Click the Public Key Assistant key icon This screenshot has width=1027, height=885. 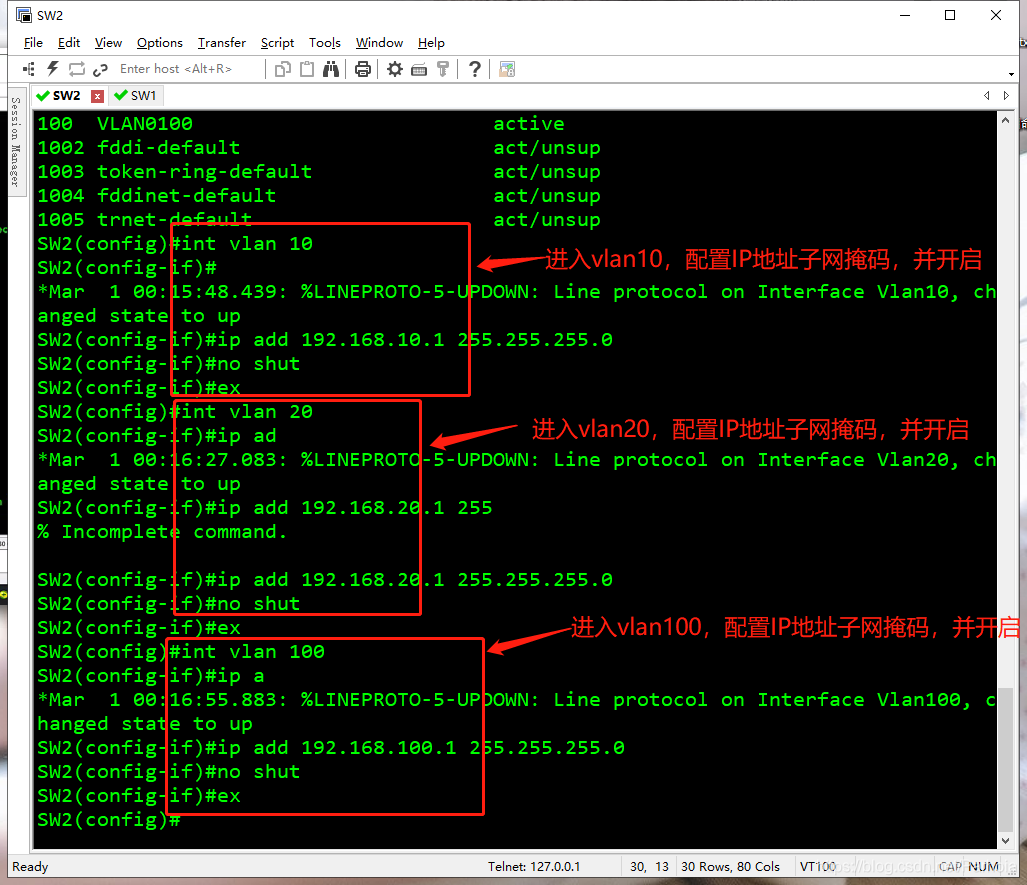[443, 69]
